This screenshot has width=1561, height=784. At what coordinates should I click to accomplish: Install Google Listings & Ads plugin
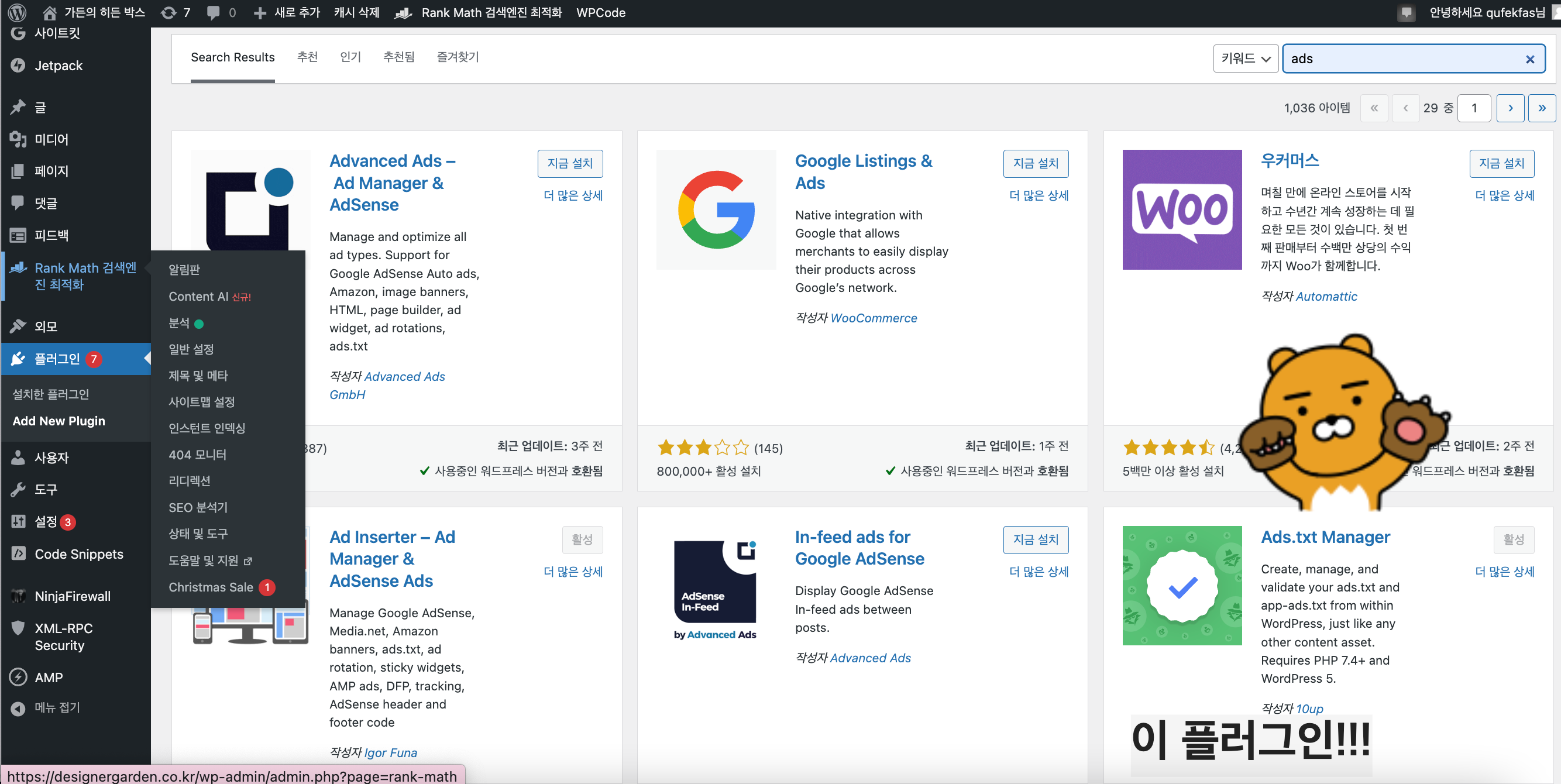coord(1035,164)
